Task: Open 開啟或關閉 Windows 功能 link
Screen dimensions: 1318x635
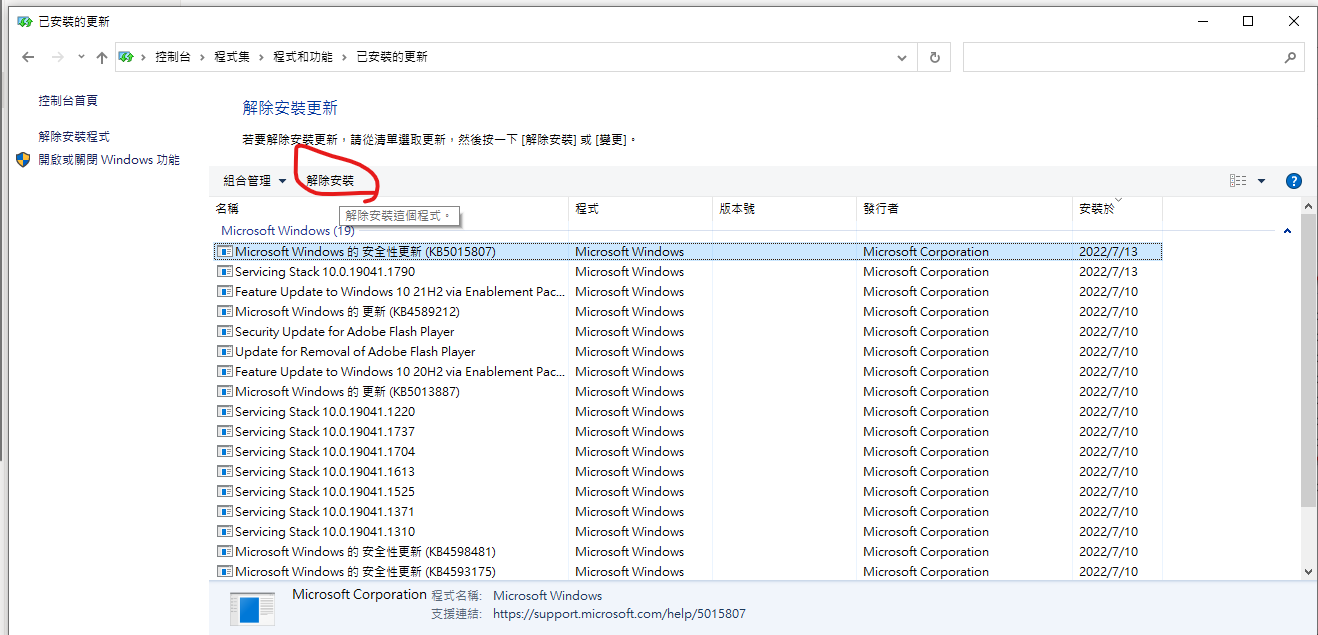Action: 109,160
